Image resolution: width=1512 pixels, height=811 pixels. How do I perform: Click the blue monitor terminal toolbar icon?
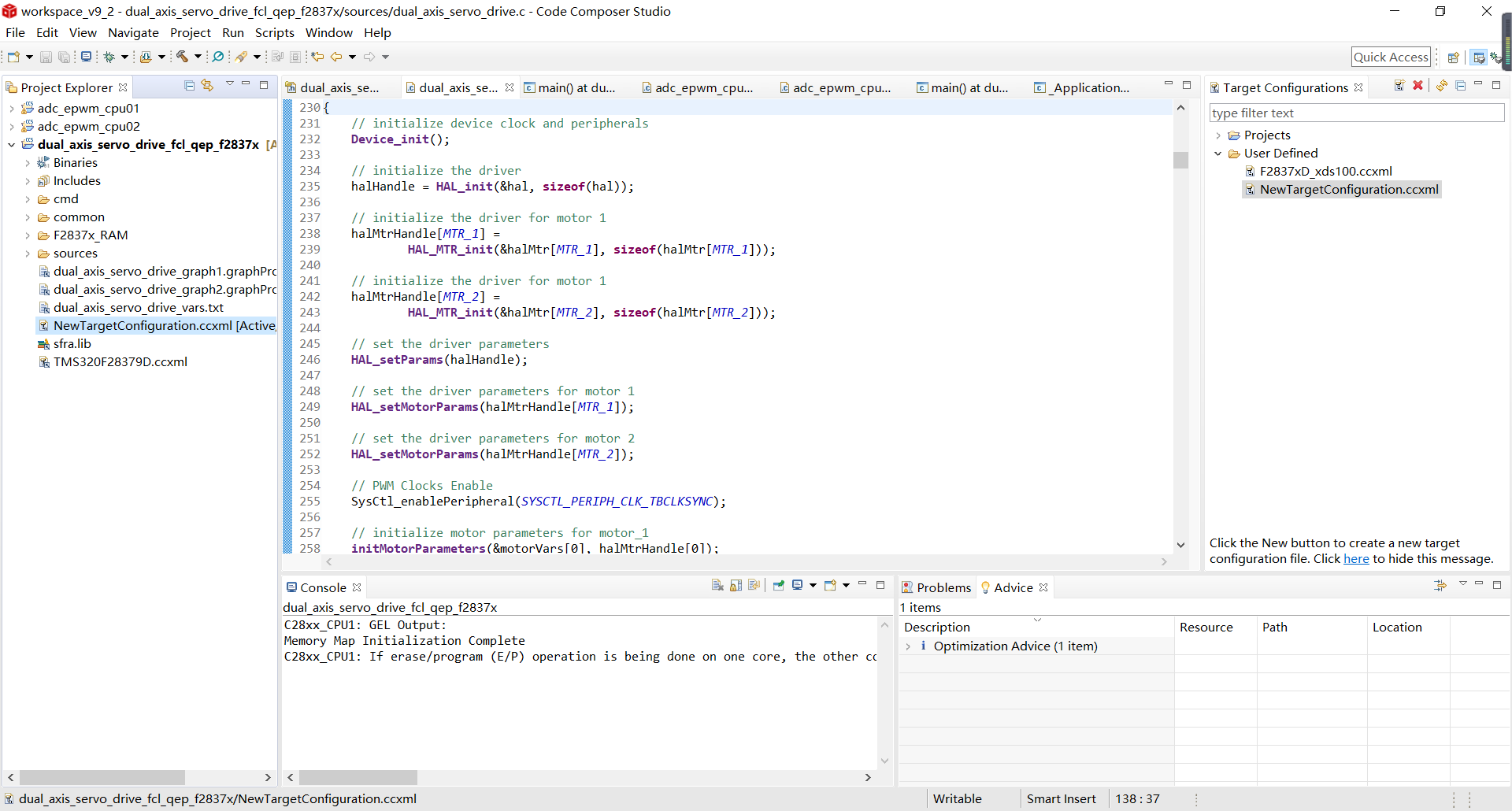click(x=87, y=57)
